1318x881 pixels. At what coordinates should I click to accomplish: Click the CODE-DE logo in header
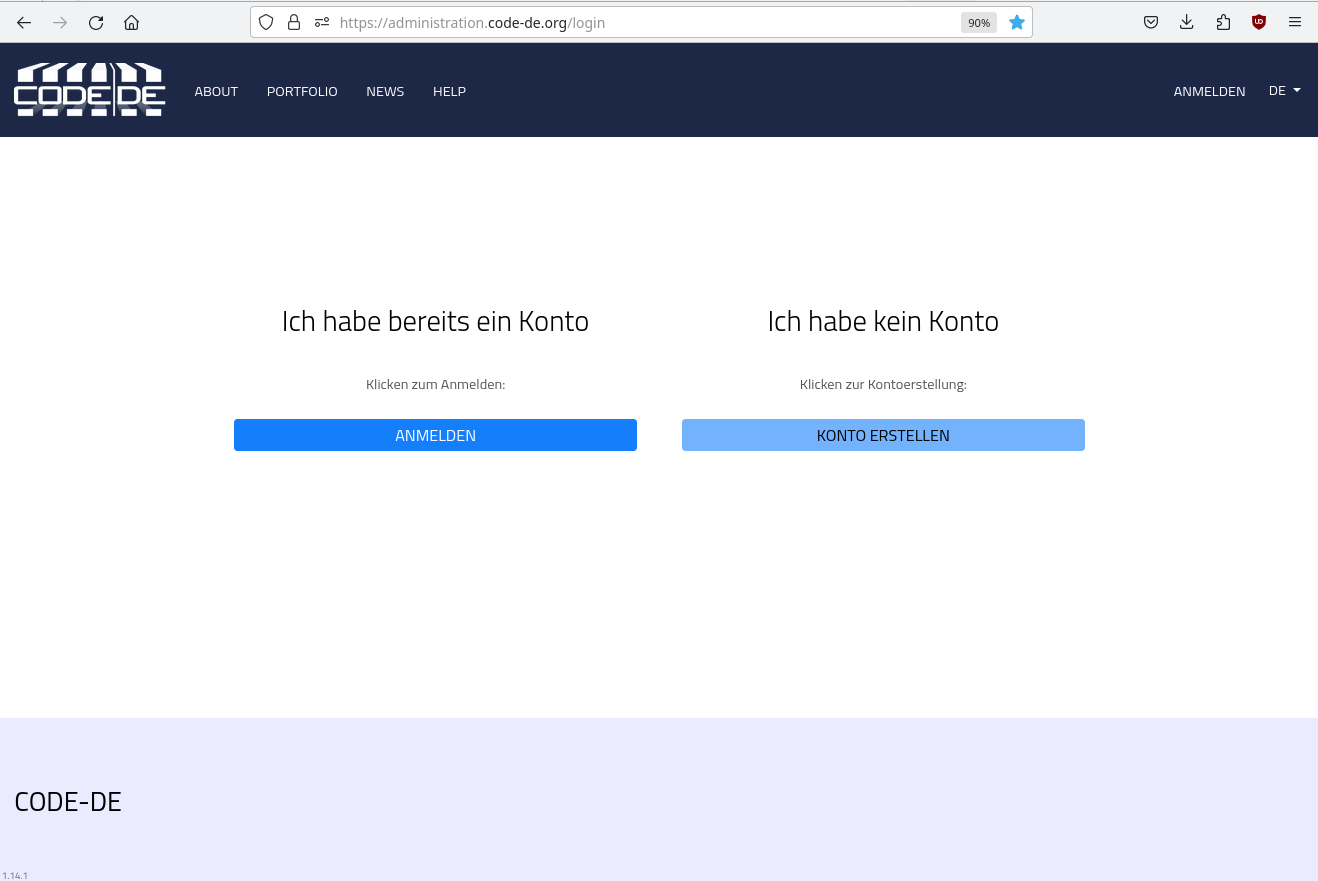click(x=89, y=90)
